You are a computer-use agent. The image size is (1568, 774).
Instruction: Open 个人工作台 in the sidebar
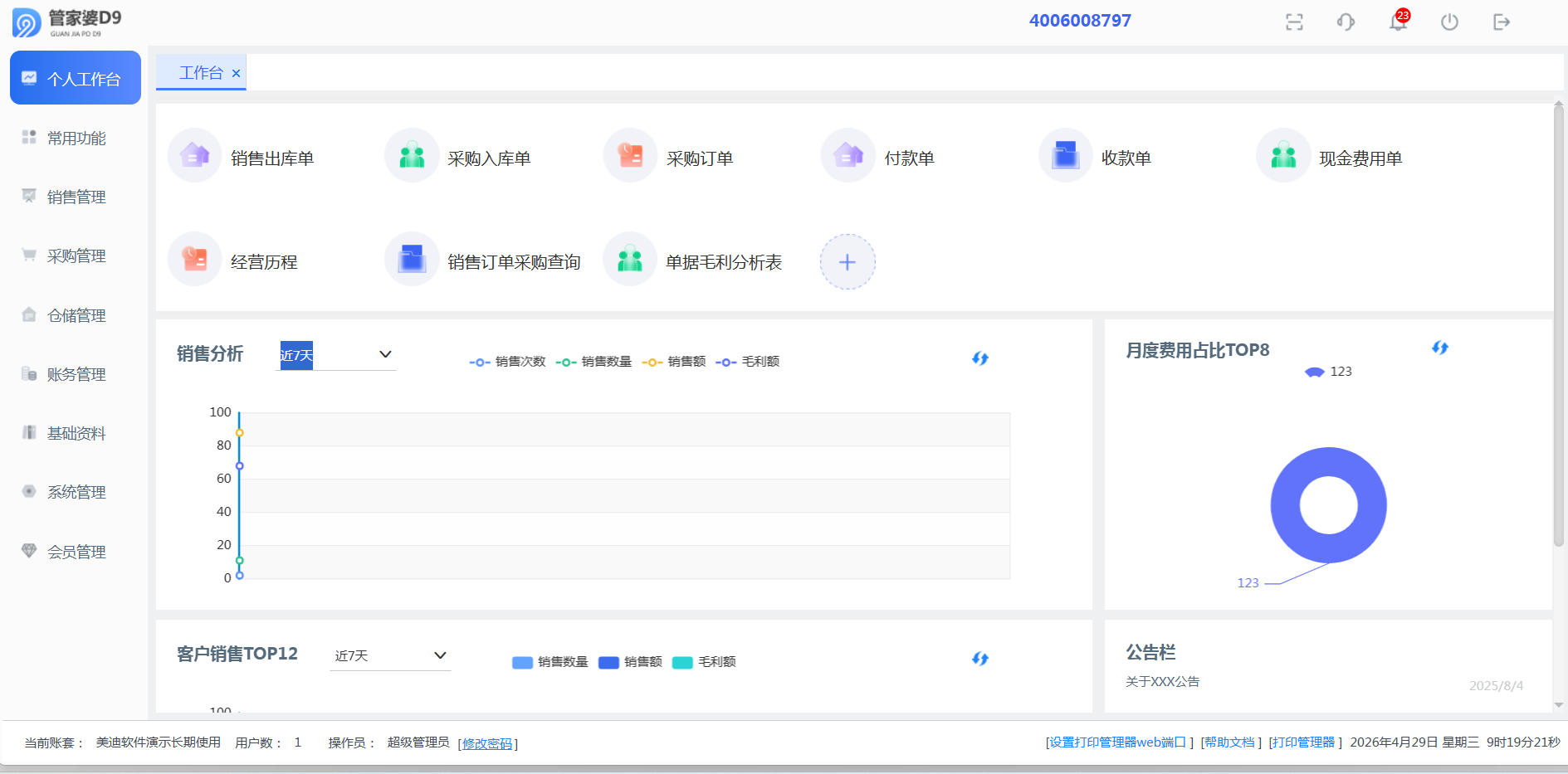point(76,78)
